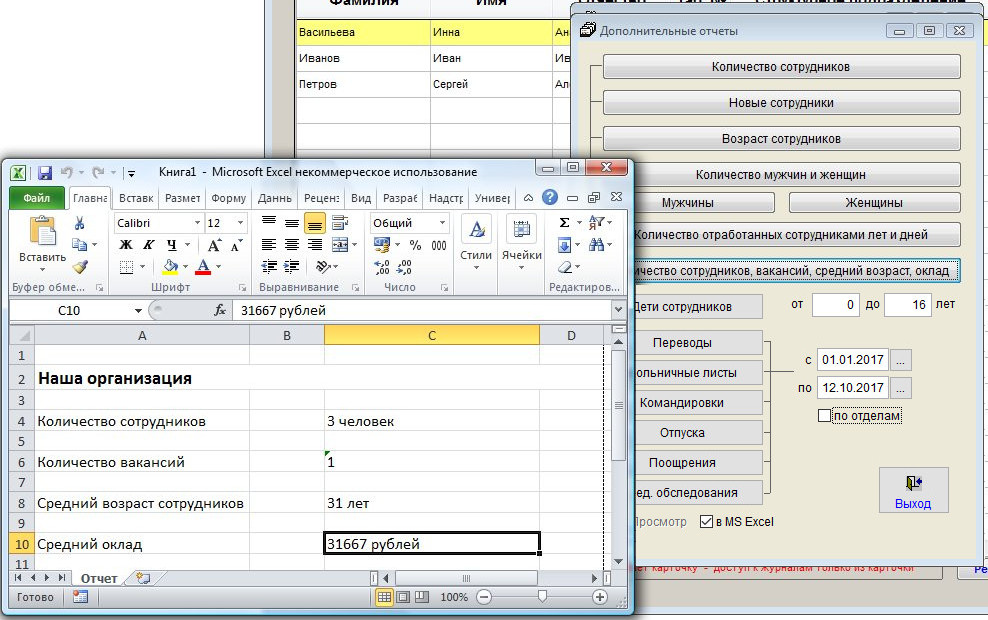
Task: Click the 'Новые сотрудники' report button
Action: pyautogui.click(x=781, y=102)
